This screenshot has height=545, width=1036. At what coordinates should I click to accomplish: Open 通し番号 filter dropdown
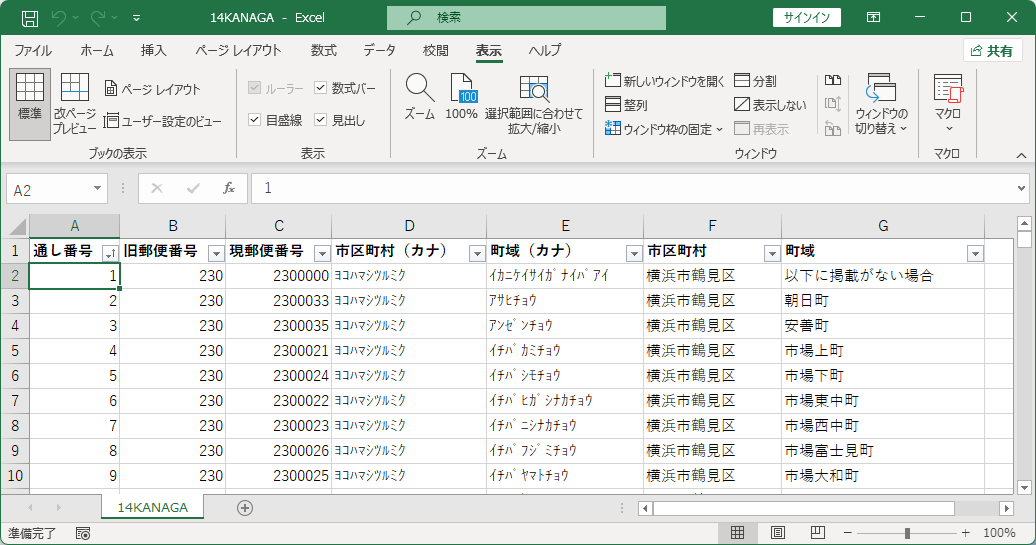click(x=110, y=253)
